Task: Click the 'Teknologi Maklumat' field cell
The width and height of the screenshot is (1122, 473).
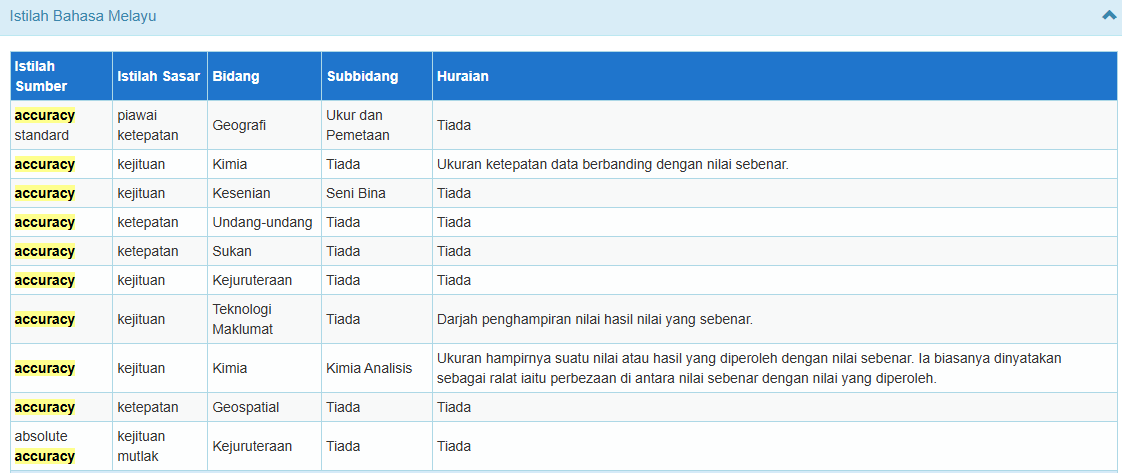Action: pyautogui.click(x=264, y=319)
